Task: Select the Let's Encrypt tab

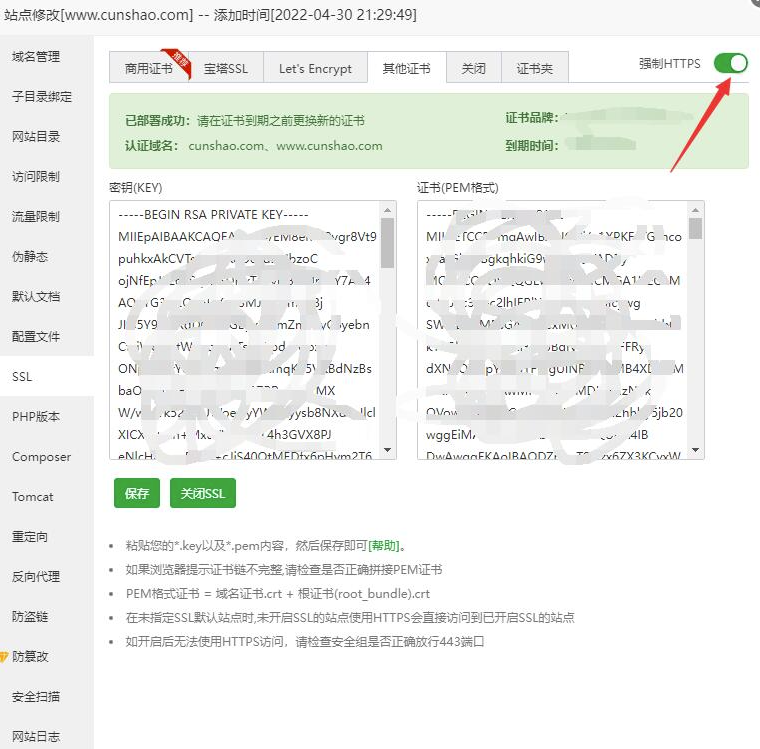Action: tap(315, 68)
